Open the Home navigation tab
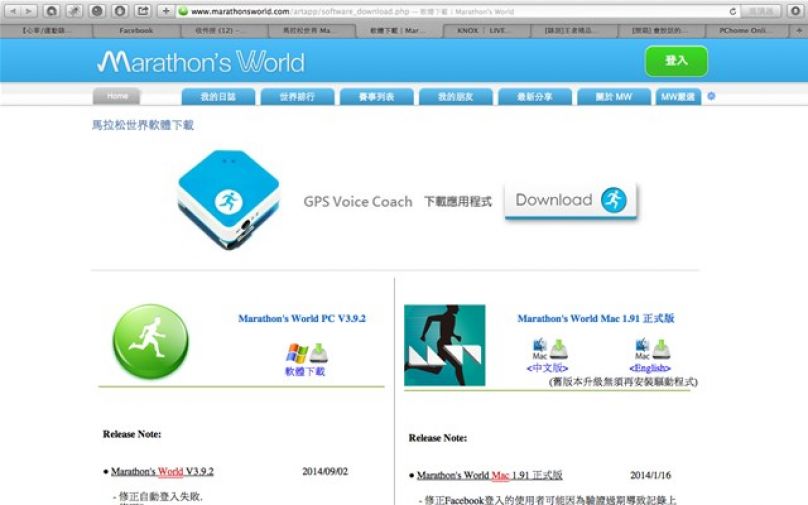This screenshot has width=808, height=505. pos(117,96)
